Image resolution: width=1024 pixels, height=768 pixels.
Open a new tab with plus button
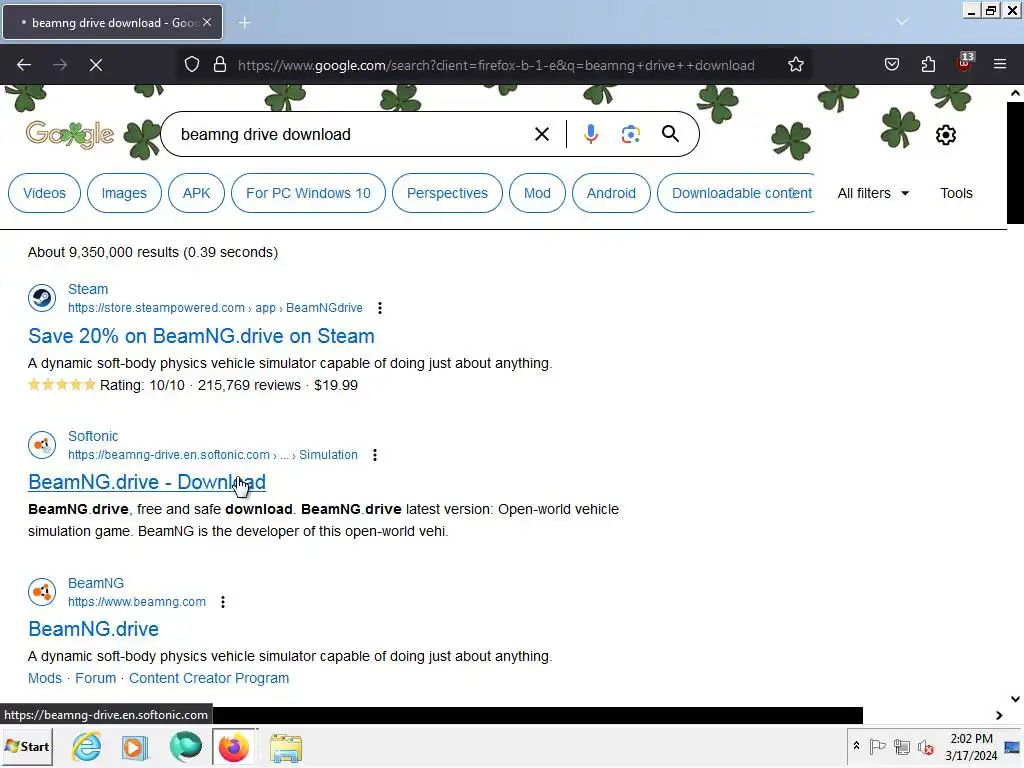point(244,23)
